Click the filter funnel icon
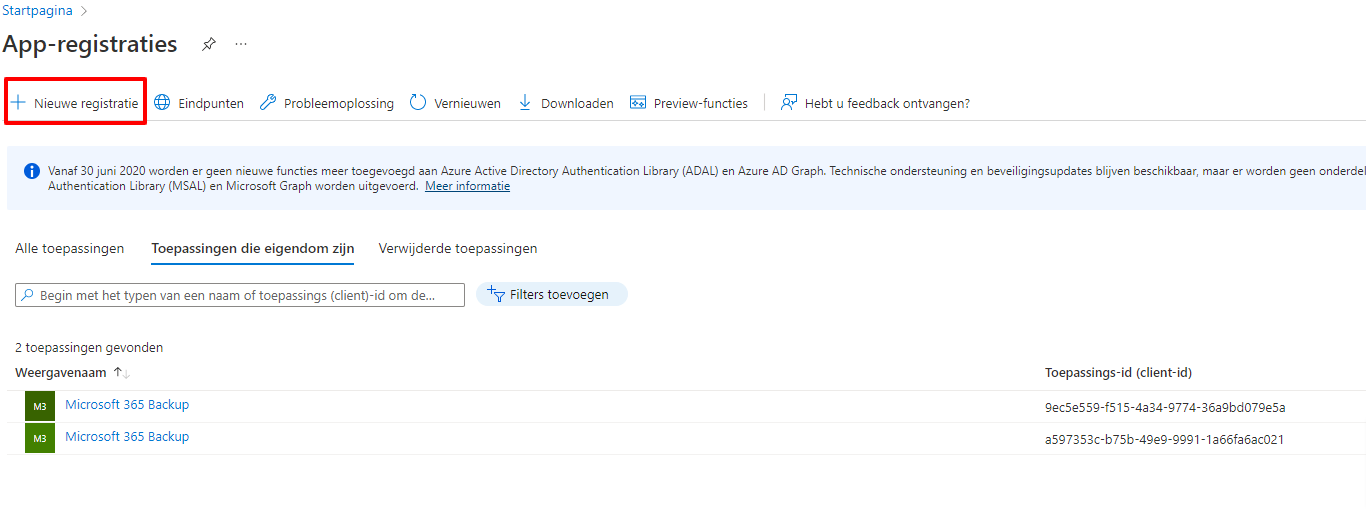 (x=495, y=293)
